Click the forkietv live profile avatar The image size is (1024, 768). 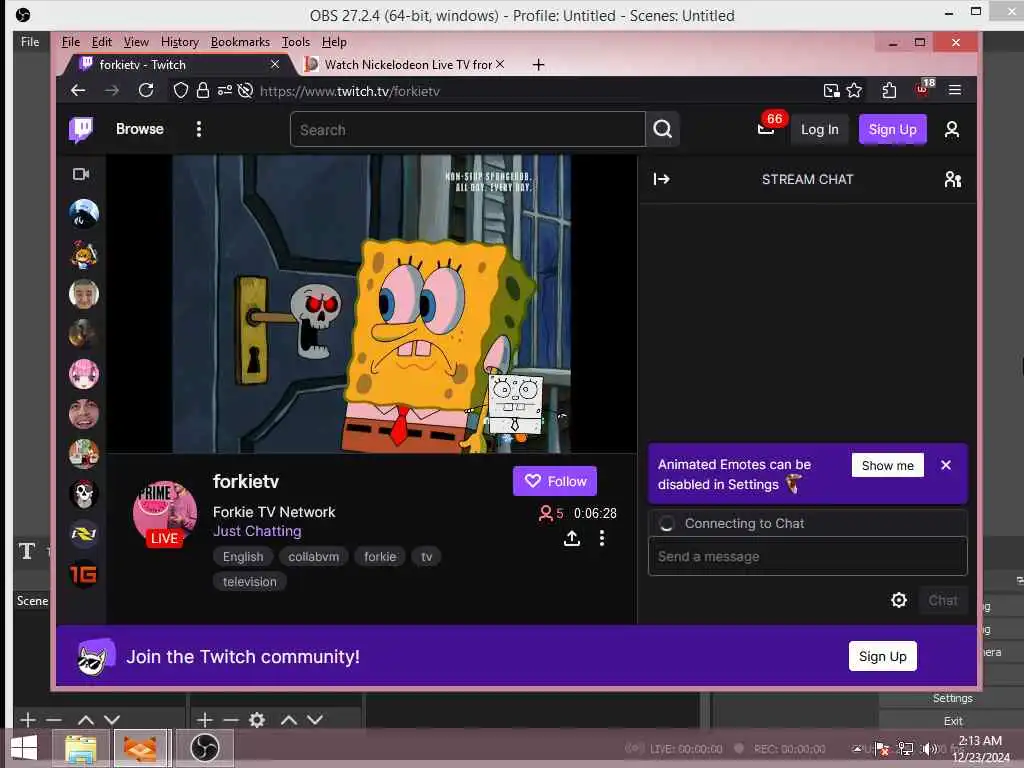(x=165, y=513)
